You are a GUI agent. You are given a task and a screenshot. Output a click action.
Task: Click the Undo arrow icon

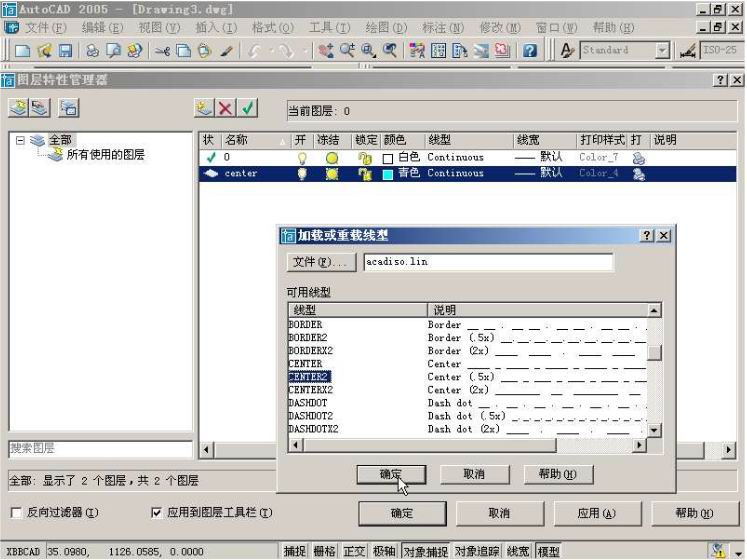(254, 50)
